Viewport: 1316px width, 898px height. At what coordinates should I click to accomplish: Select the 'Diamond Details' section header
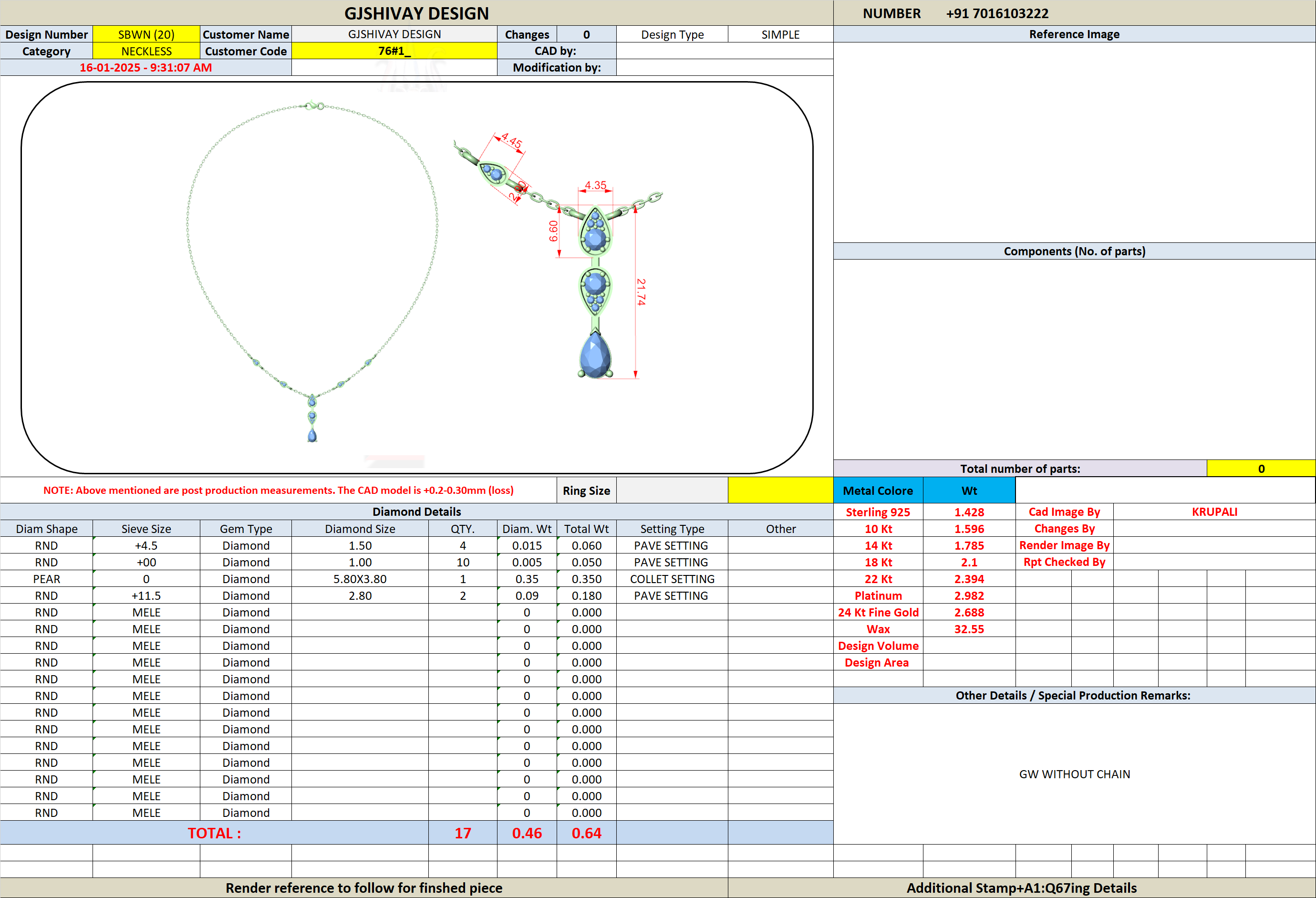(416, 512)
